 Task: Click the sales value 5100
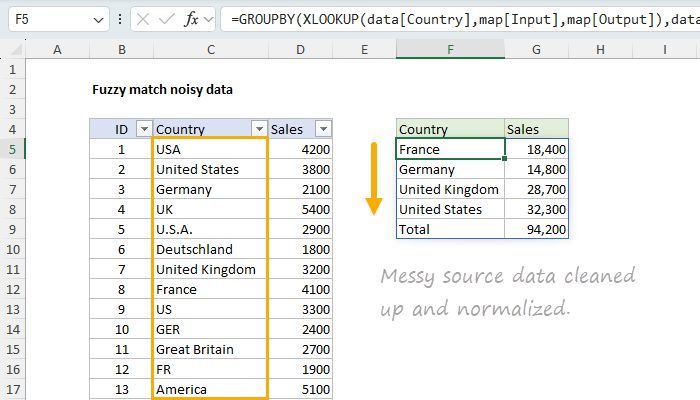[x=300, y=389]
